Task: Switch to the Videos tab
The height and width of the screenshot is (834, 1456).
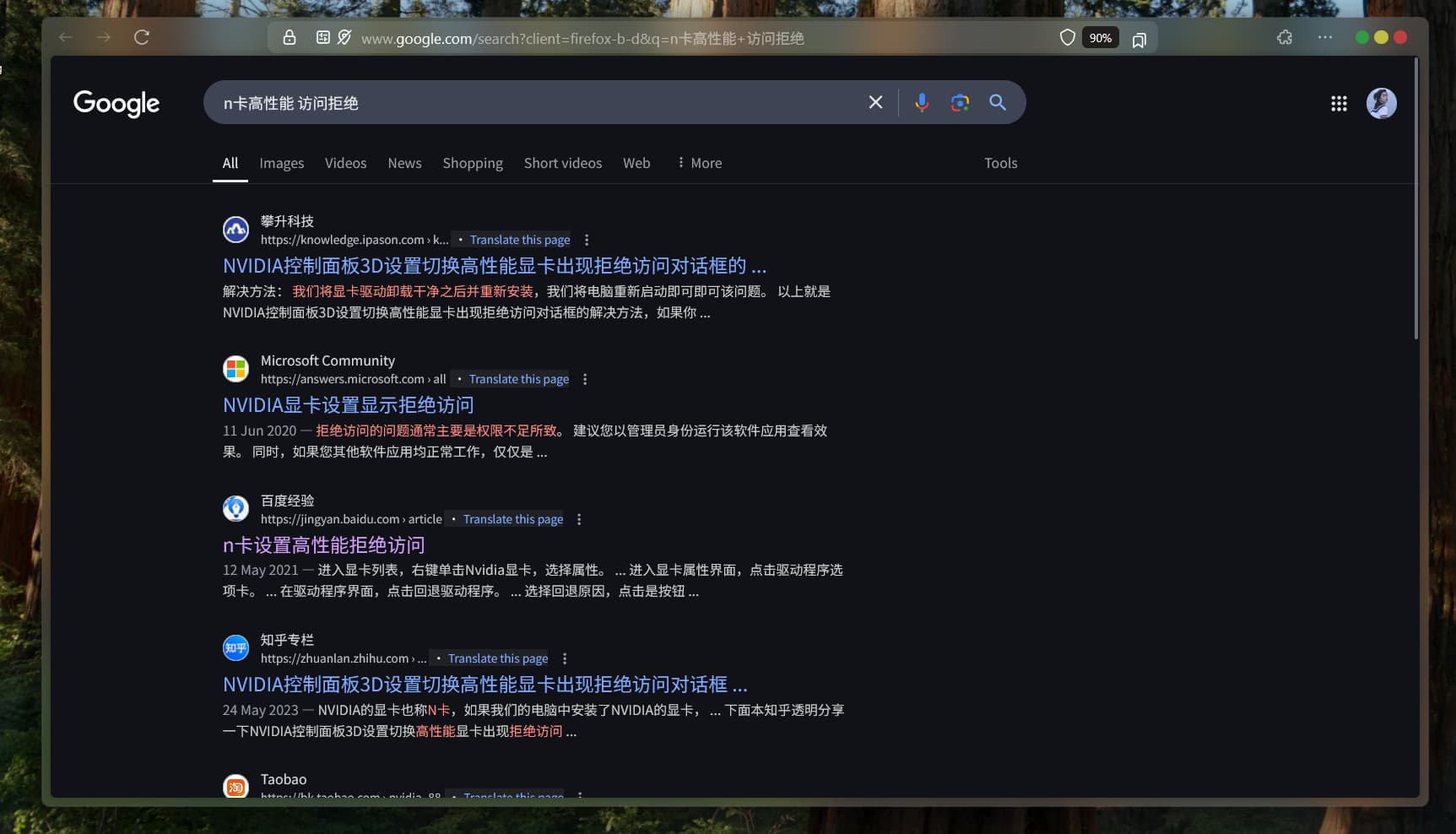Action: tap(346, 163)
